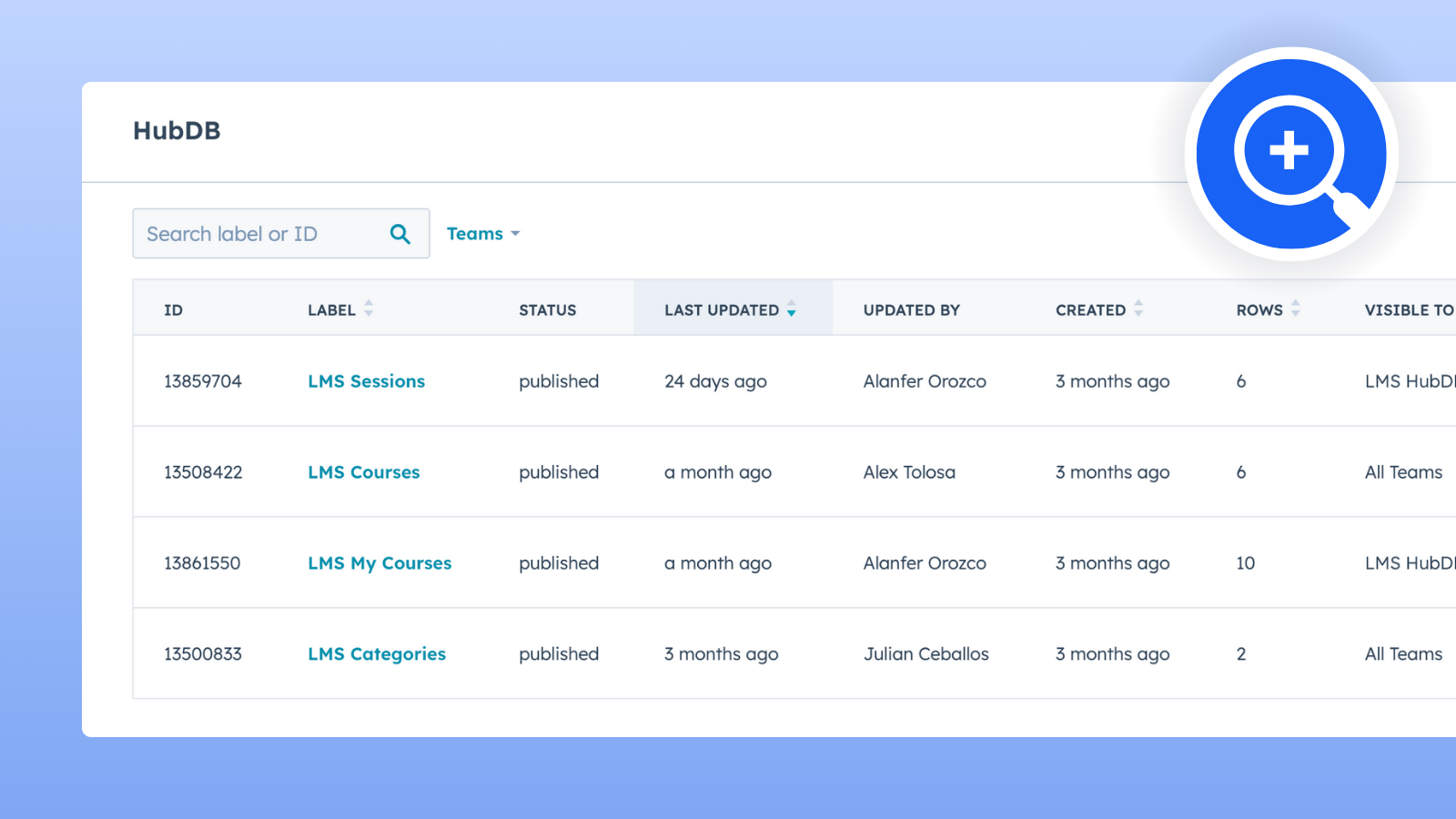Viewport: 1456px width, 819px height.
Task: Open the LMS Sessions table
Action: pyautogui.click(x=366, y=381)
